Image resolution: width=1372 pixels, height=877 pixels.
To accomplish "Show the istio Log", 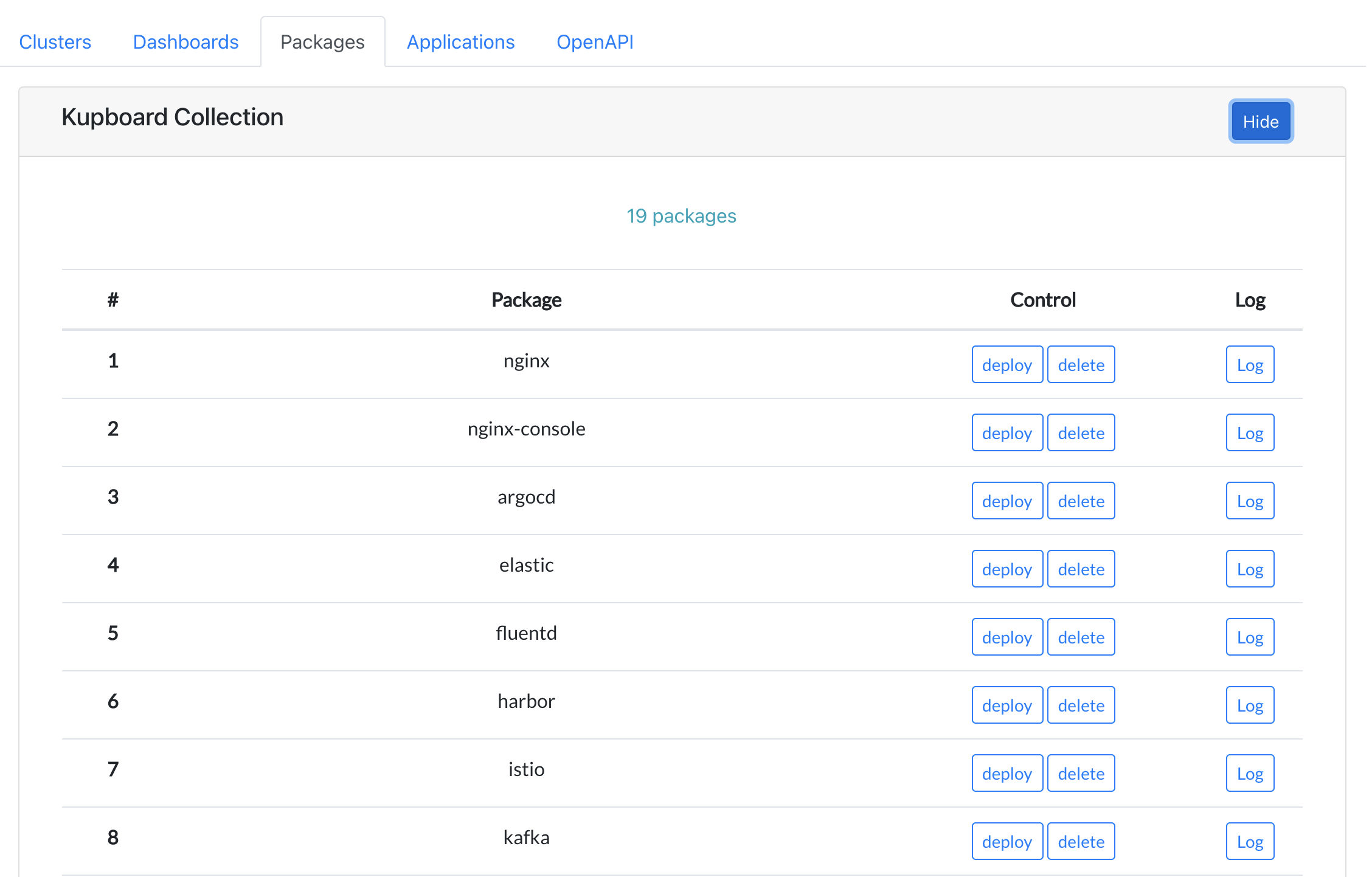I will point(1250,774).
